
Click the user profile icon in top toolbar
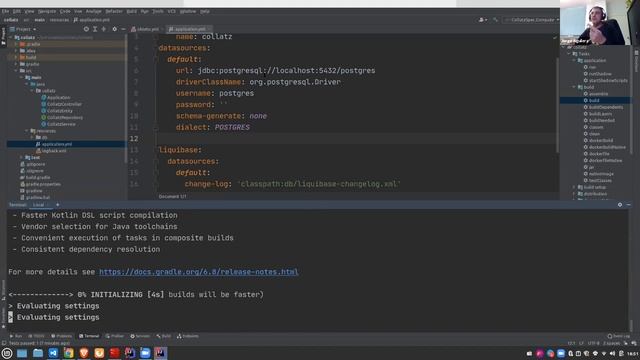(x=482, y=20)
